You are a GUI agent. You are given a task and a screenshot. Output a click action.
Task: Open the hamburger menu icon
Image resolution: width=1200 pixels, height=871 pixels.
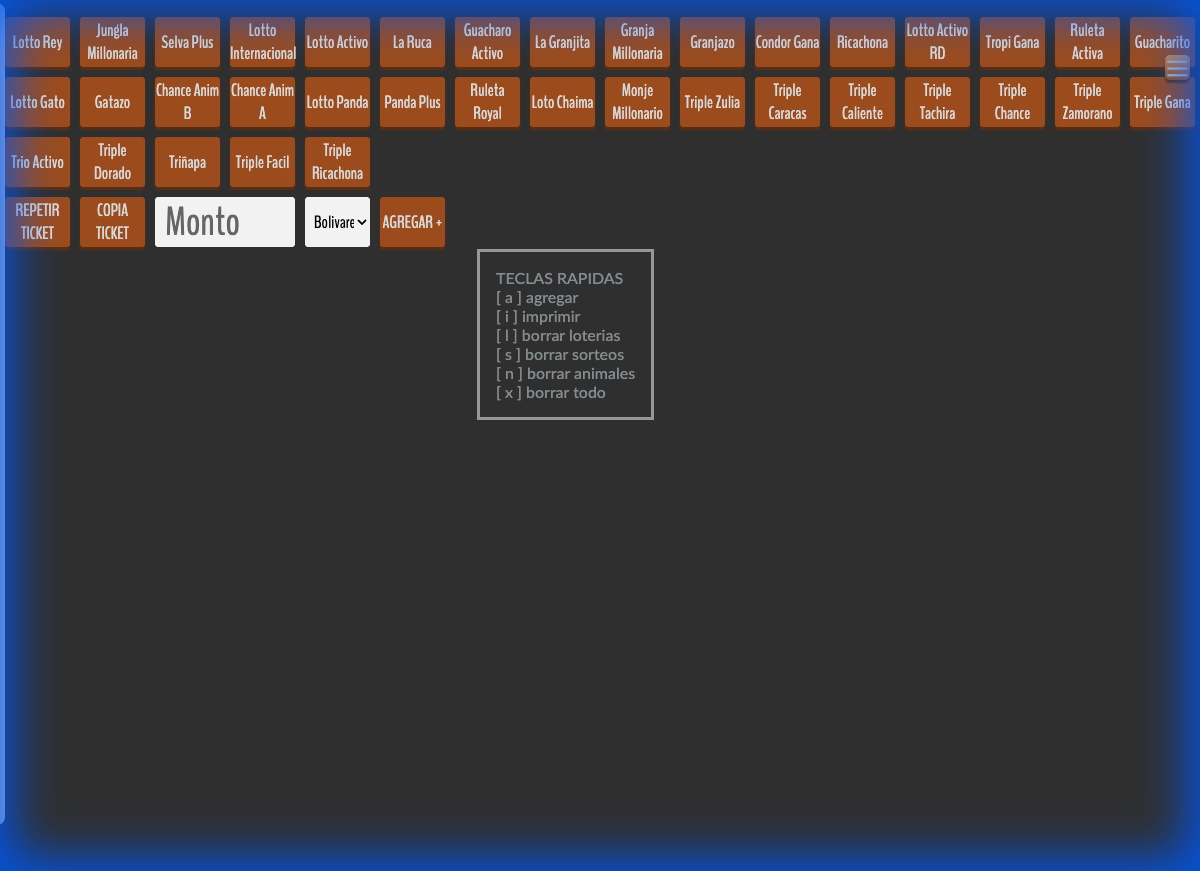1177,68
